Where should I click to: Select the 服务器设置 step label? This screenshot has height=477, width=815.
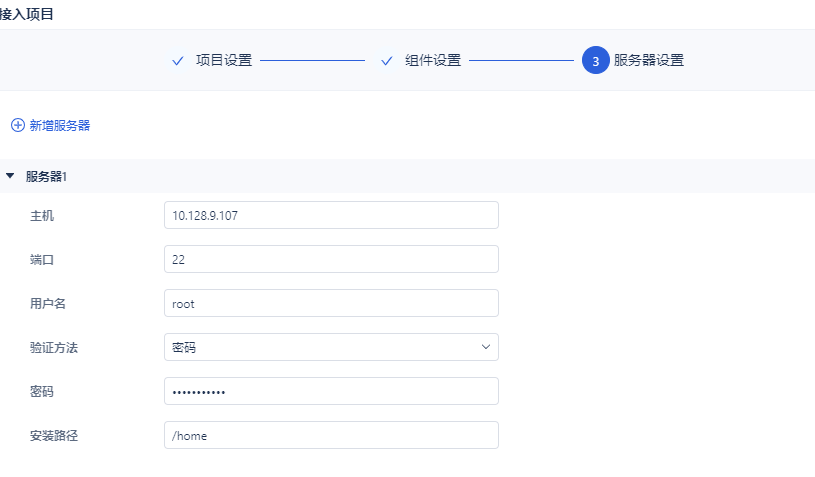[649, 60]
